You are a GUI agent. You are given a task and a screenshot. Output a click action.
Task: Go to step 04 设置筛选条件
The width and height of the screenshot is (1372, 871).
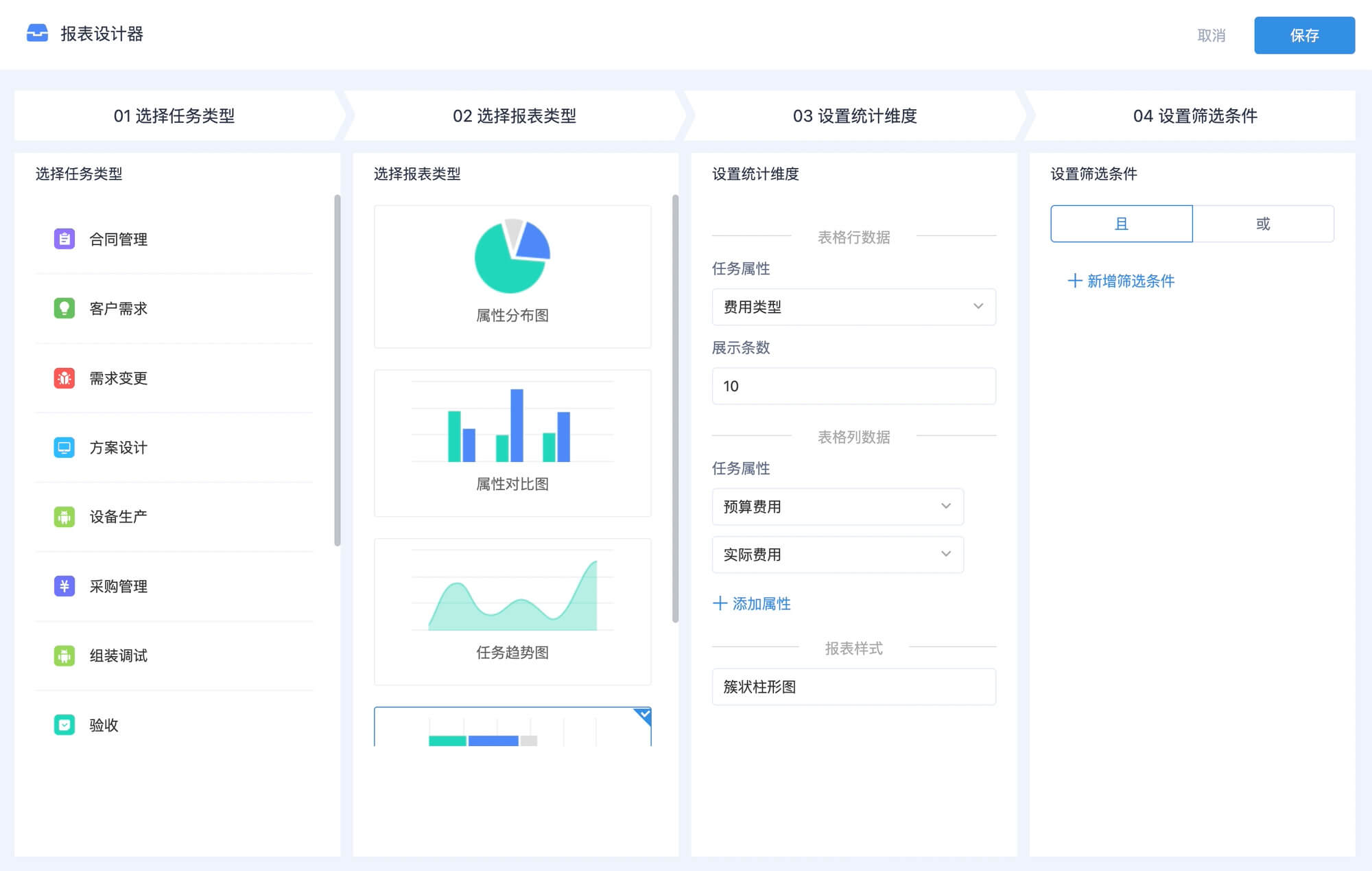tap(1194, 116)
